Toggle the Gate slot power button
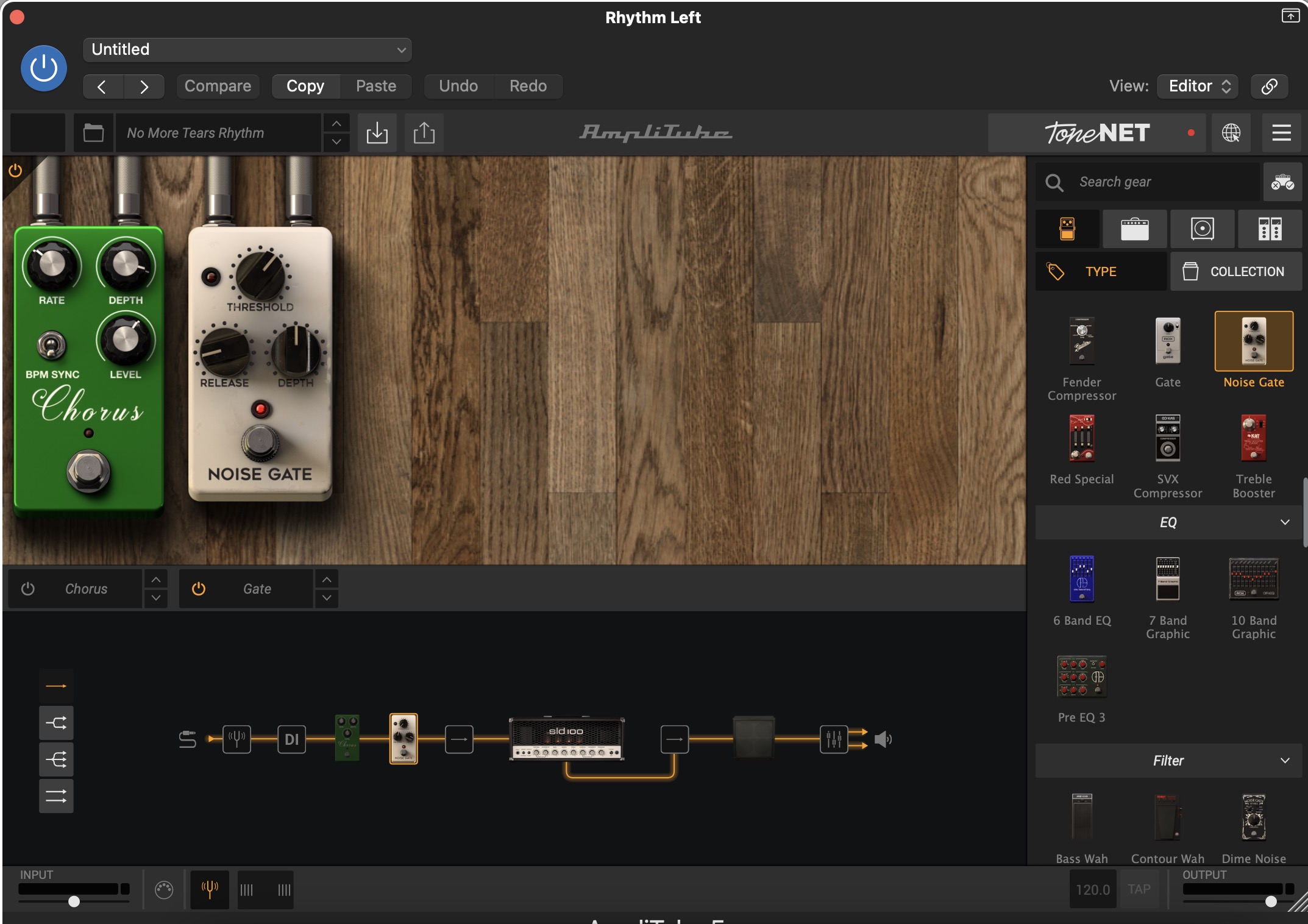 (x=199, y=589)
